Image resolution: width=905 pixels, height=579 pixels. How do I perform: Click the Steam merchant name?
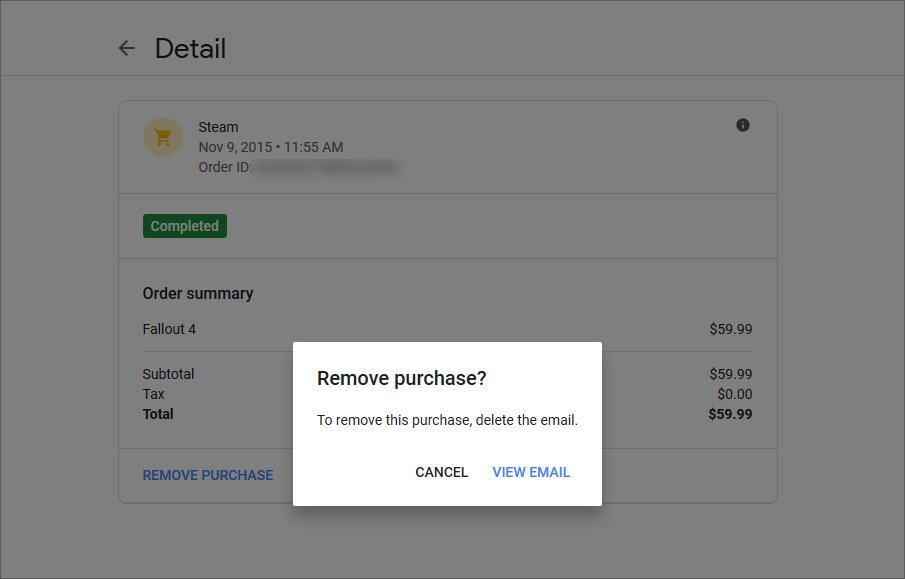tap(218, 127)
